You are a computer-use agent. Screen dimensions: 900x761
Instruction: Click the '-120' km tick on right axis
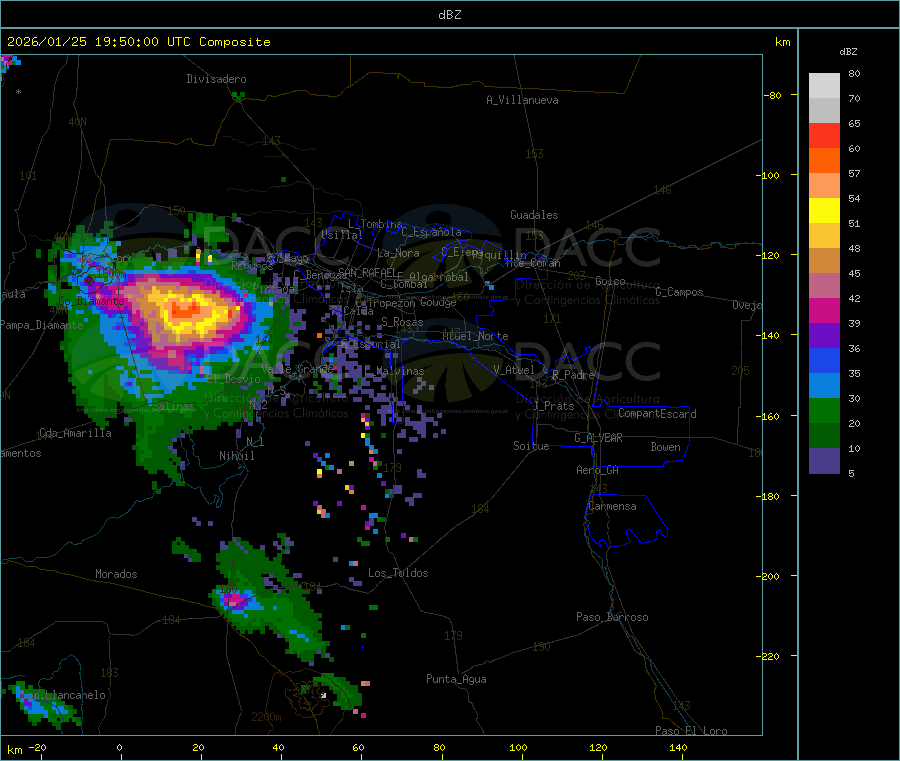tap(768, 255)
